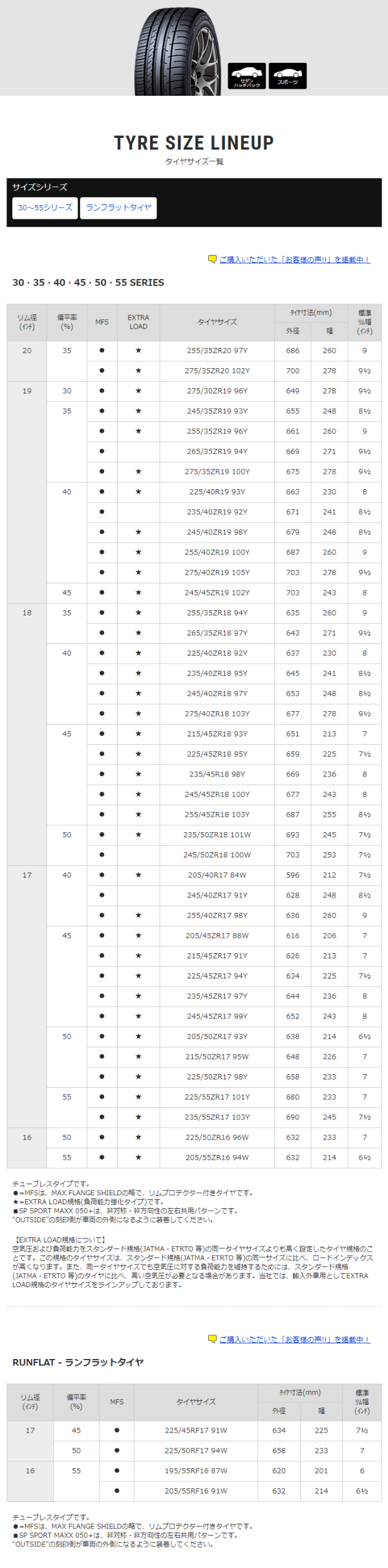Viewport: 388px width, 1568px height.
Task: Select the ランフラットタイヤ button
Action: click(x=118, y=208)
